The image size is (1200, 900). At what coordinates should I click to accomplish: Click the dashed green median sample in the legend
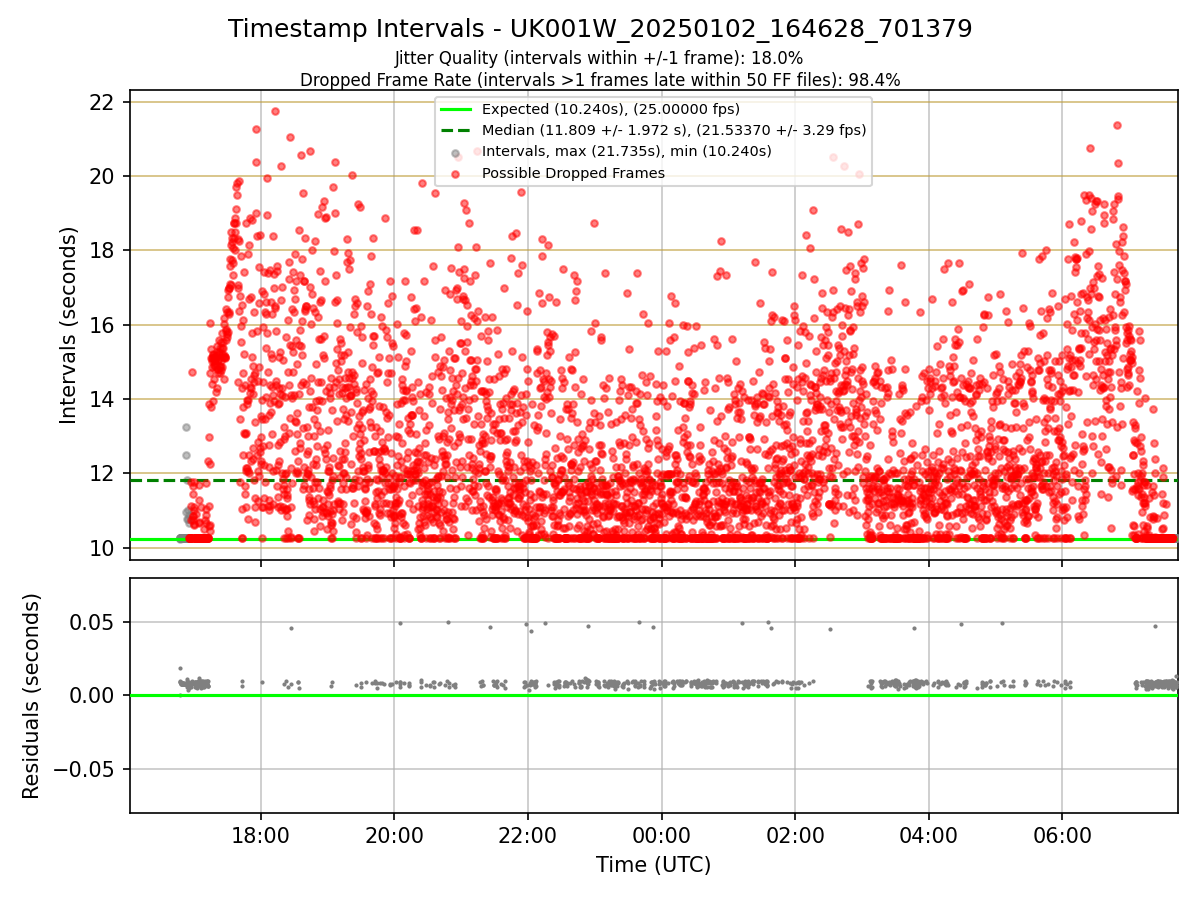pyautogui.click(x=456, y=130)
